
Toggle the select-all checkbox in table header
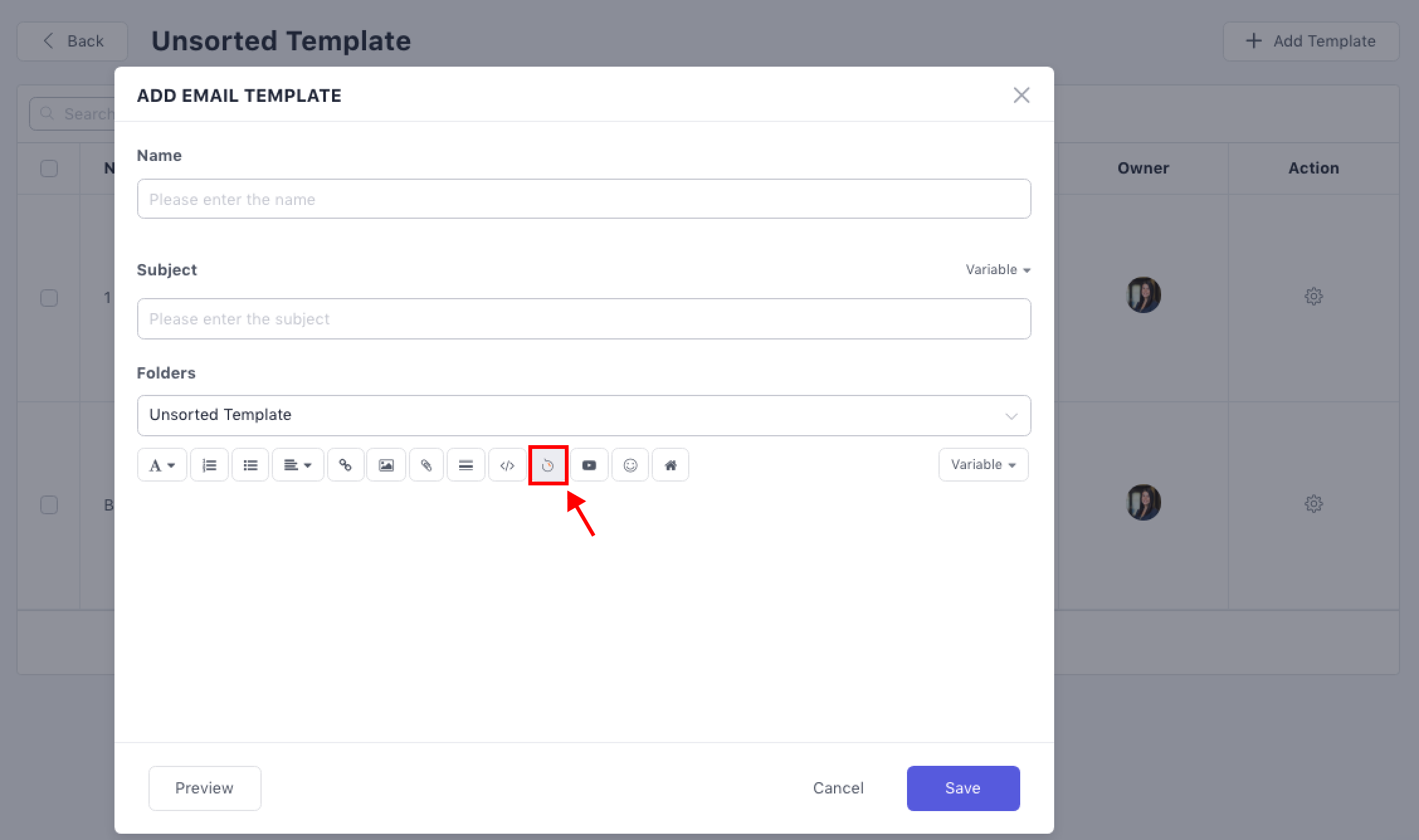tap(49, 169)
